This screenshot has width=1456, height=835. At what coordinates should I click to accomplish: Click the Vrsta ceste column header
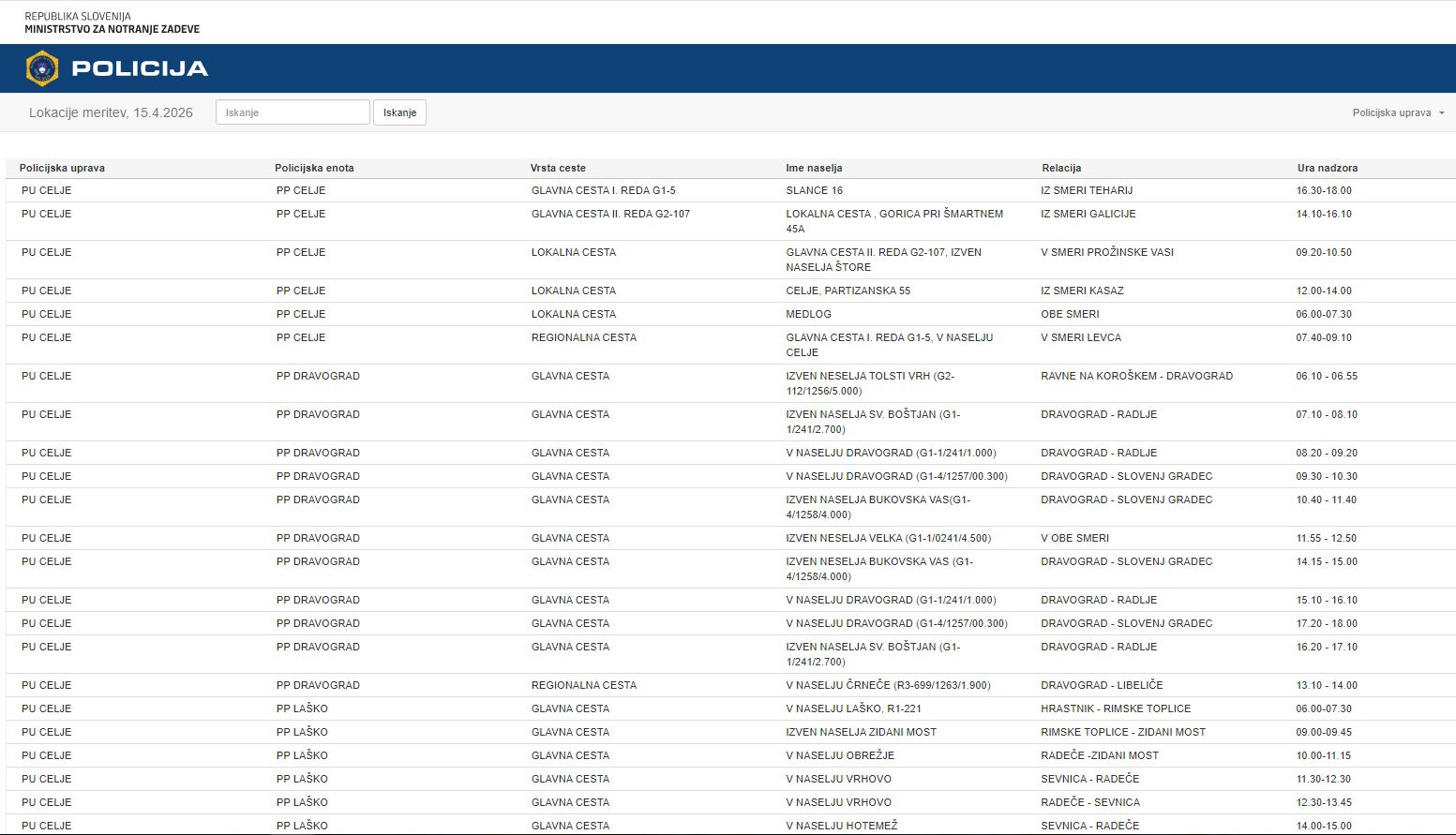point(558,168)
